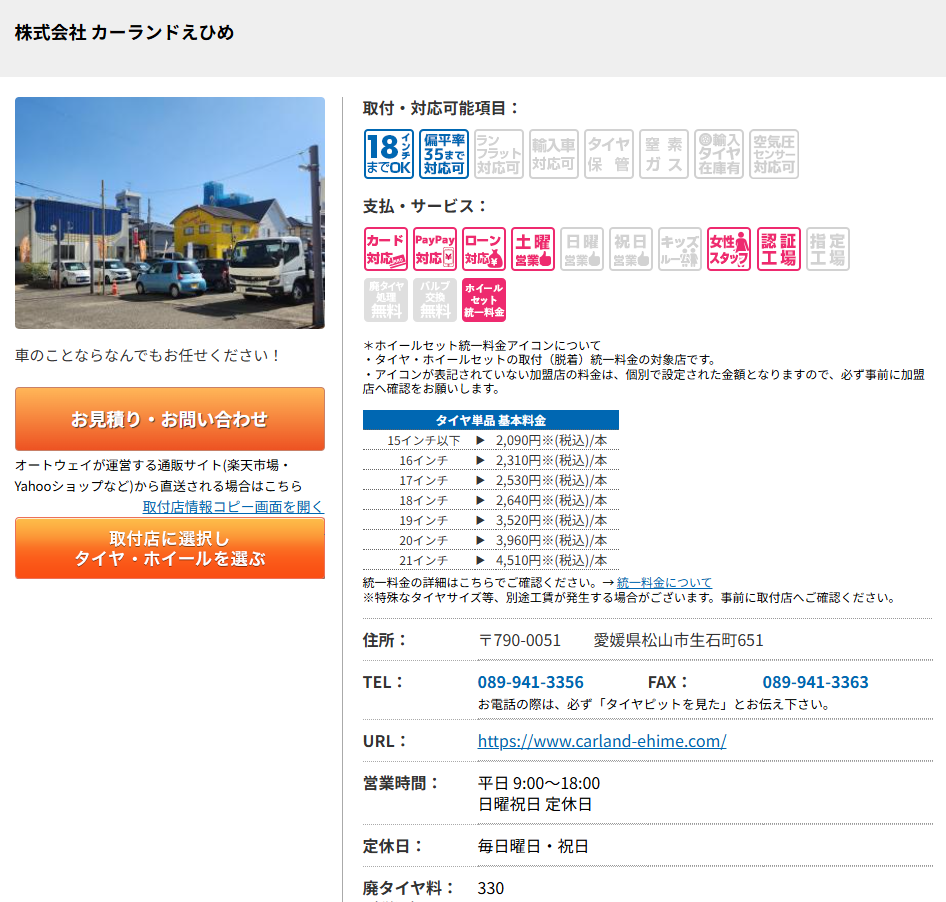Click the 支払・サービス section label
The image size is (946, 902).
(425, 206)
